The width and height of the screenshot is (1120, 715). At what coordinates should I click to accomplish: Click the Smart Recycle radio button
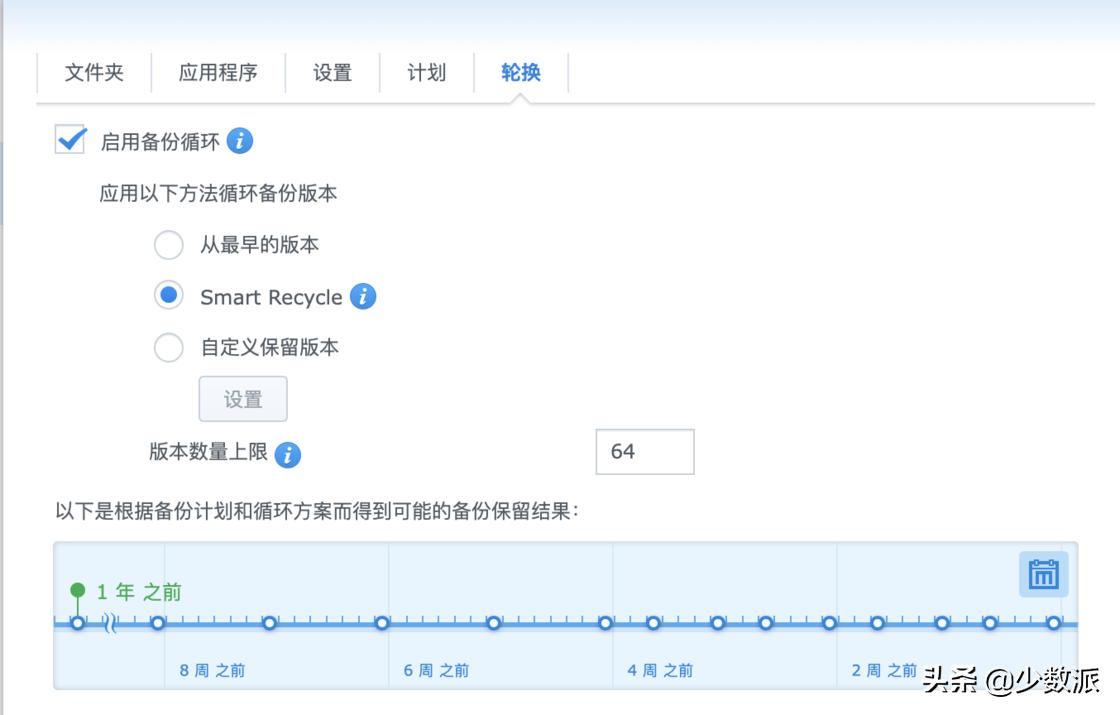[168, 297]
